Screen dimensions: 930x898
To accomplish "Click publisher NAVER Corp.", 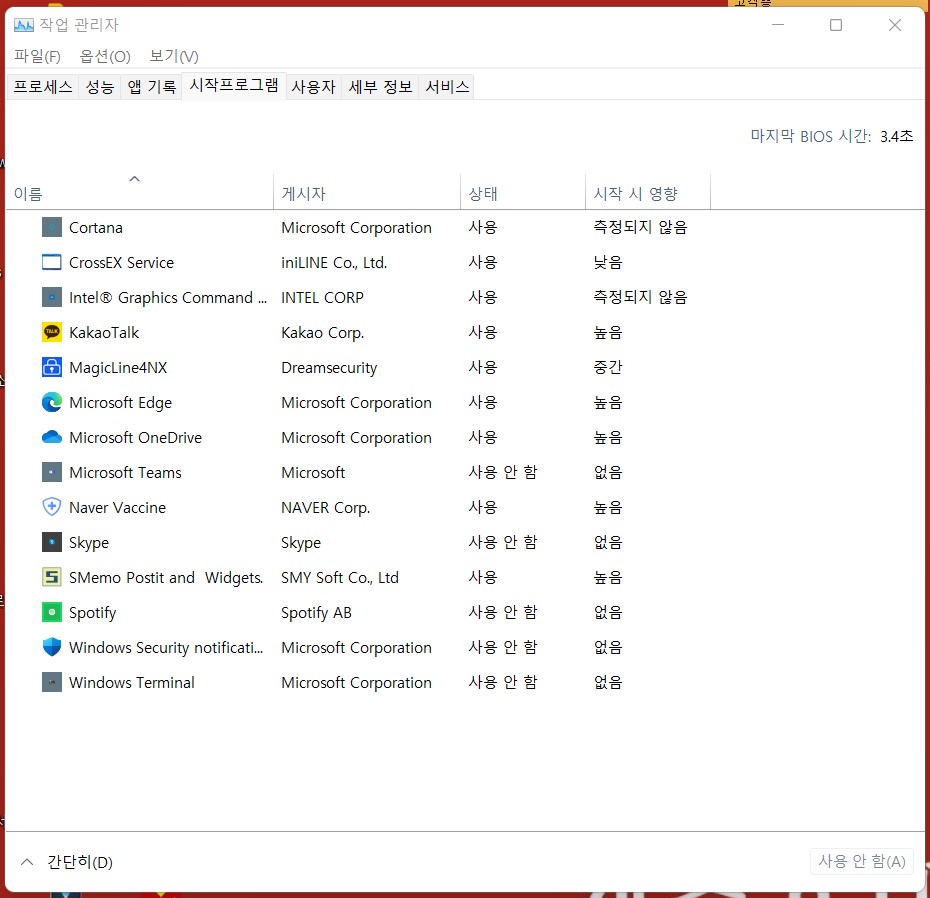I will [326, 508].
